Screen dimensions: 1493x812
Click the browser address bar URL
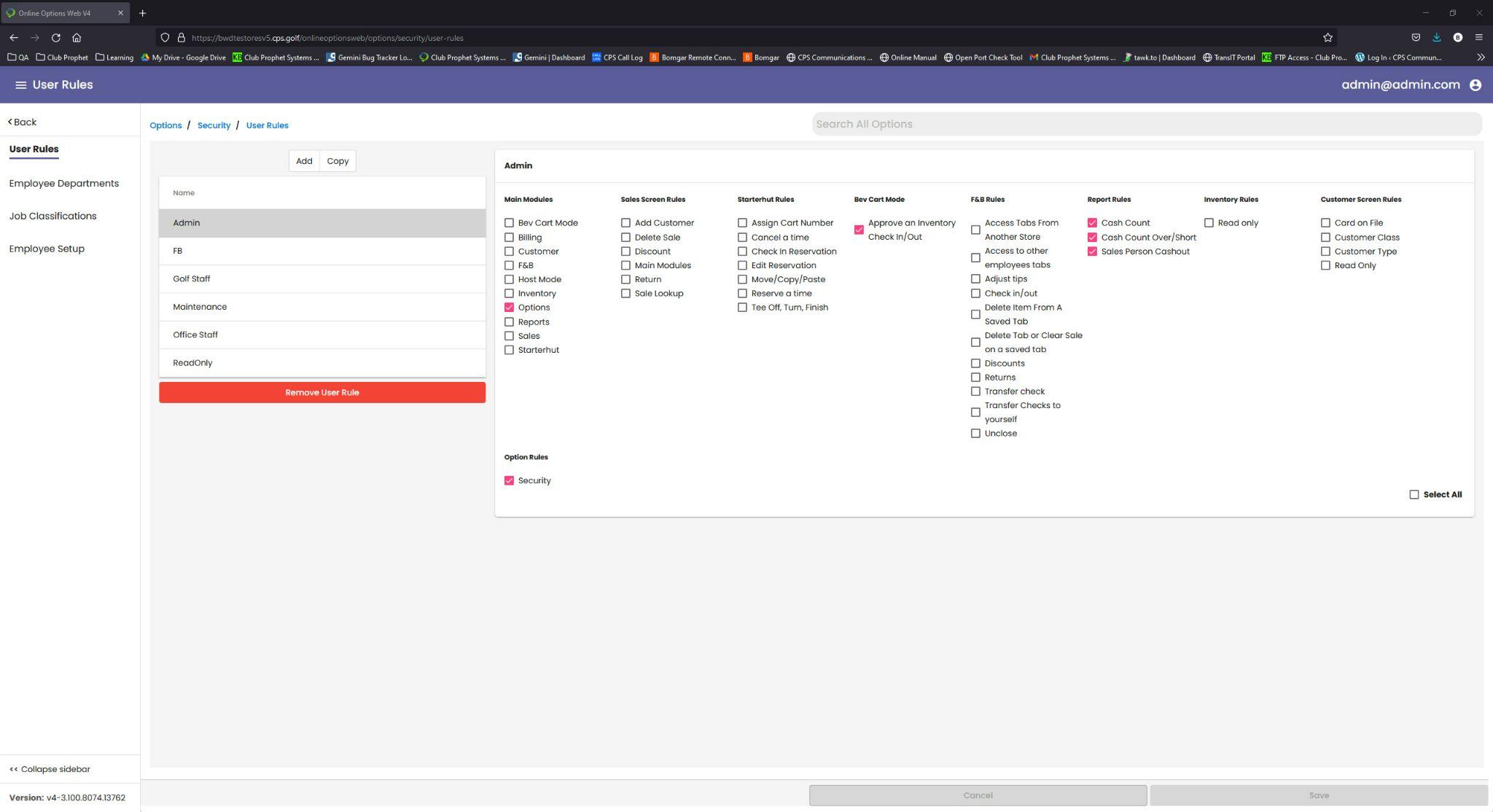(x=327, y=38)
